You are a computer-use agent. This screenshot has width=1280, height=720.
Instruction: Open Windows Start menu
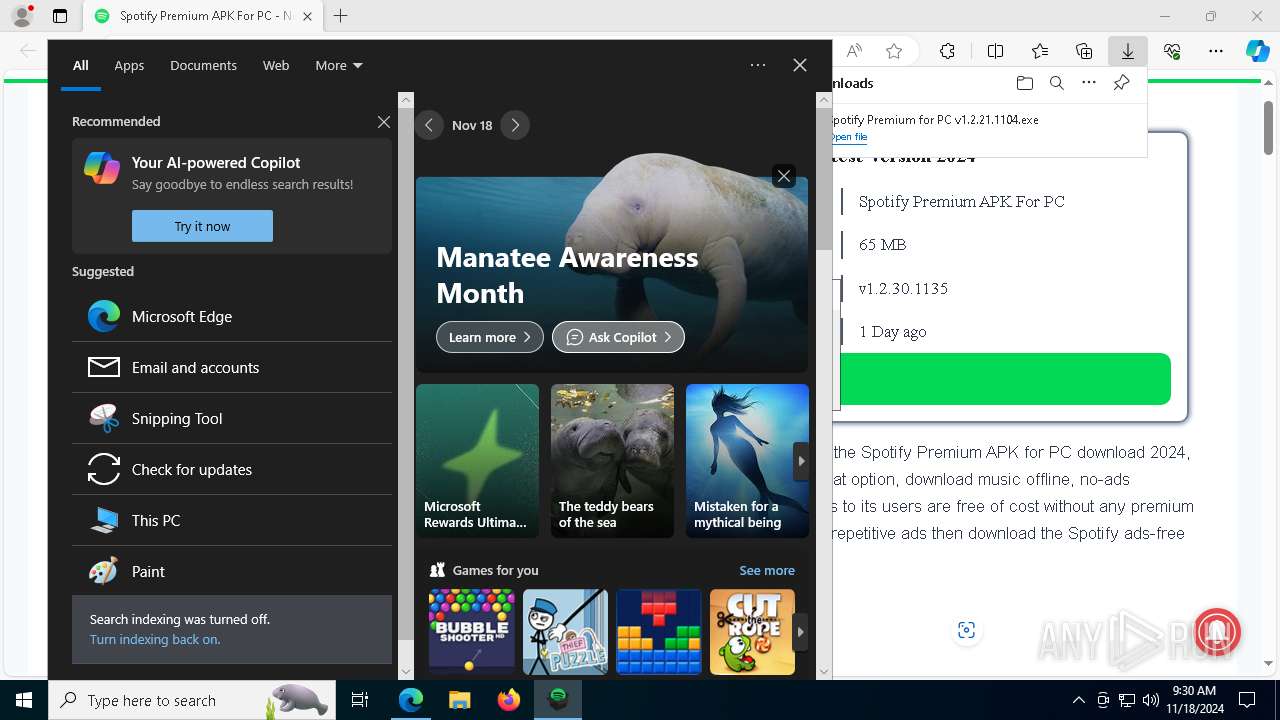pyautogui.click(x=24, y=700)
